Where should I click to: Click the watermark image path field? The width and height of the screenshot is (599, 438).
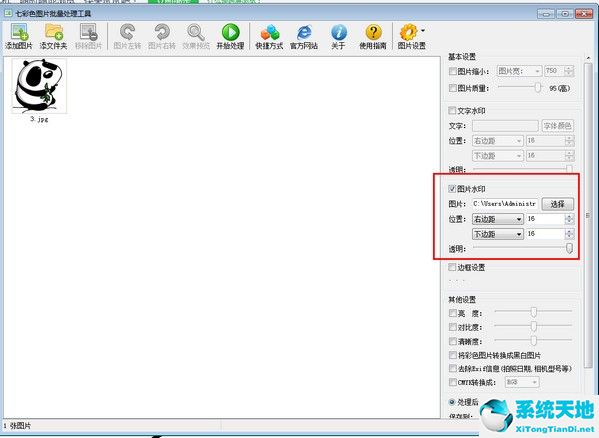point(505,204)
